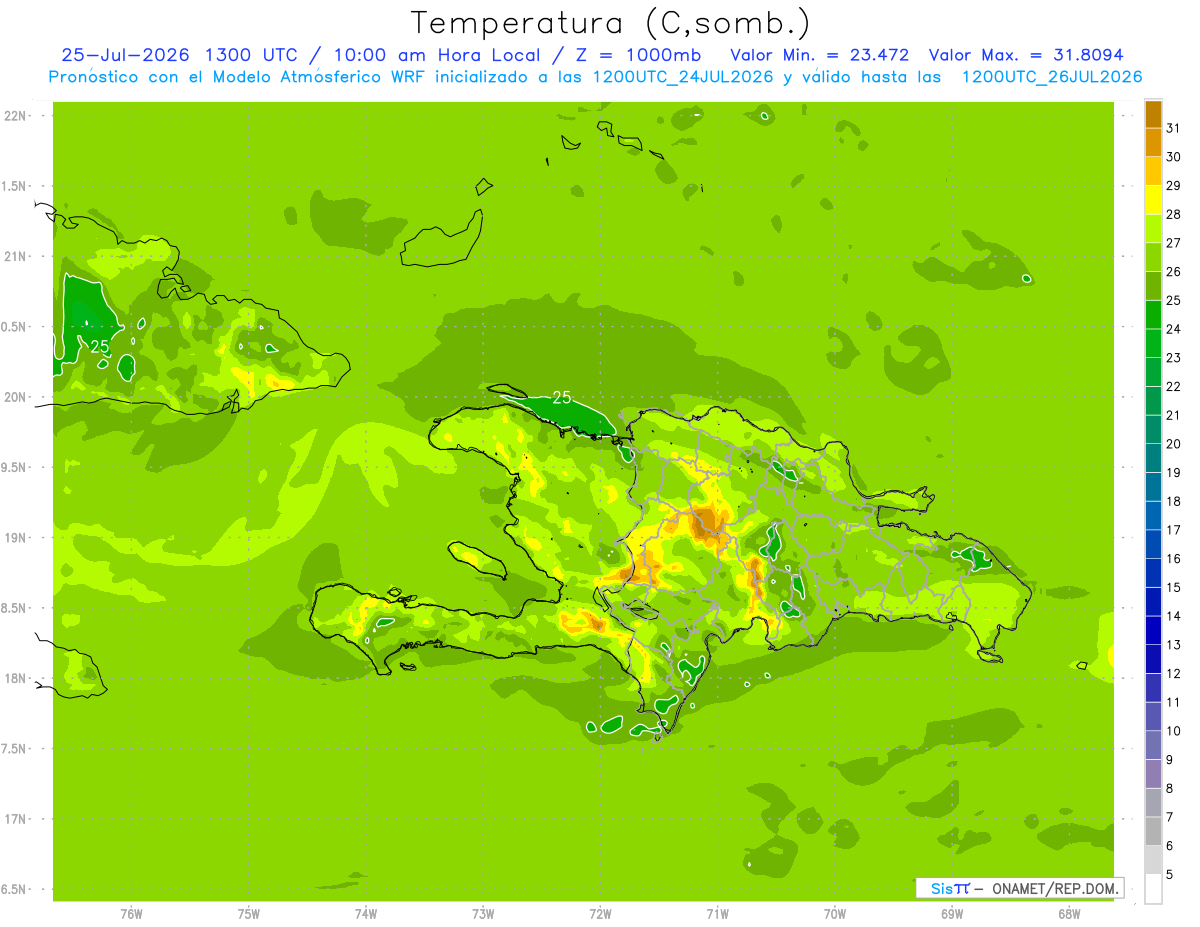Click the '76W' longitude axis label

(x=131, y=914)
